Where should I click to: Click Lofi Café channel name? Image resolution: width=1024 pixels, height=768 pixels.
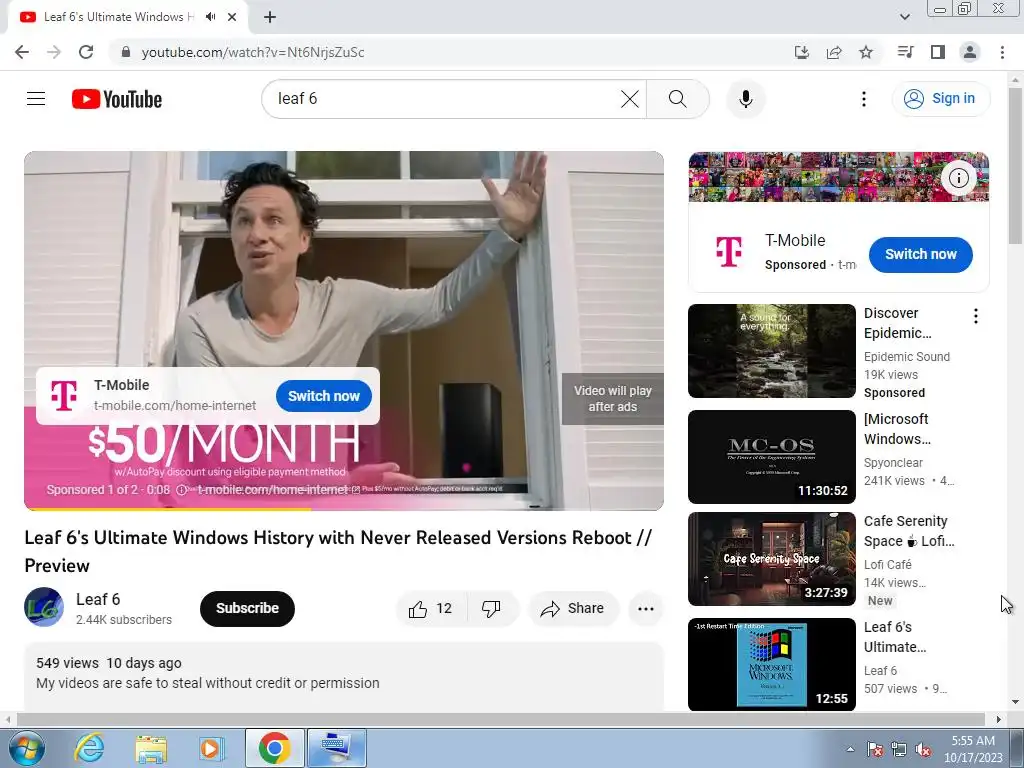tap(887, 564)
